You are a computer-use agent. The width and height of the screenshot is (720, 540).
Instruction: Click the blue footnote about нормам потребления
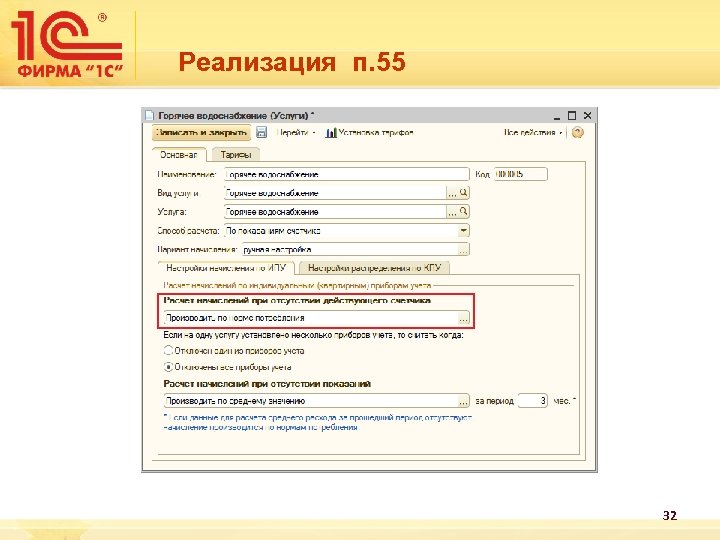point(318,422)
